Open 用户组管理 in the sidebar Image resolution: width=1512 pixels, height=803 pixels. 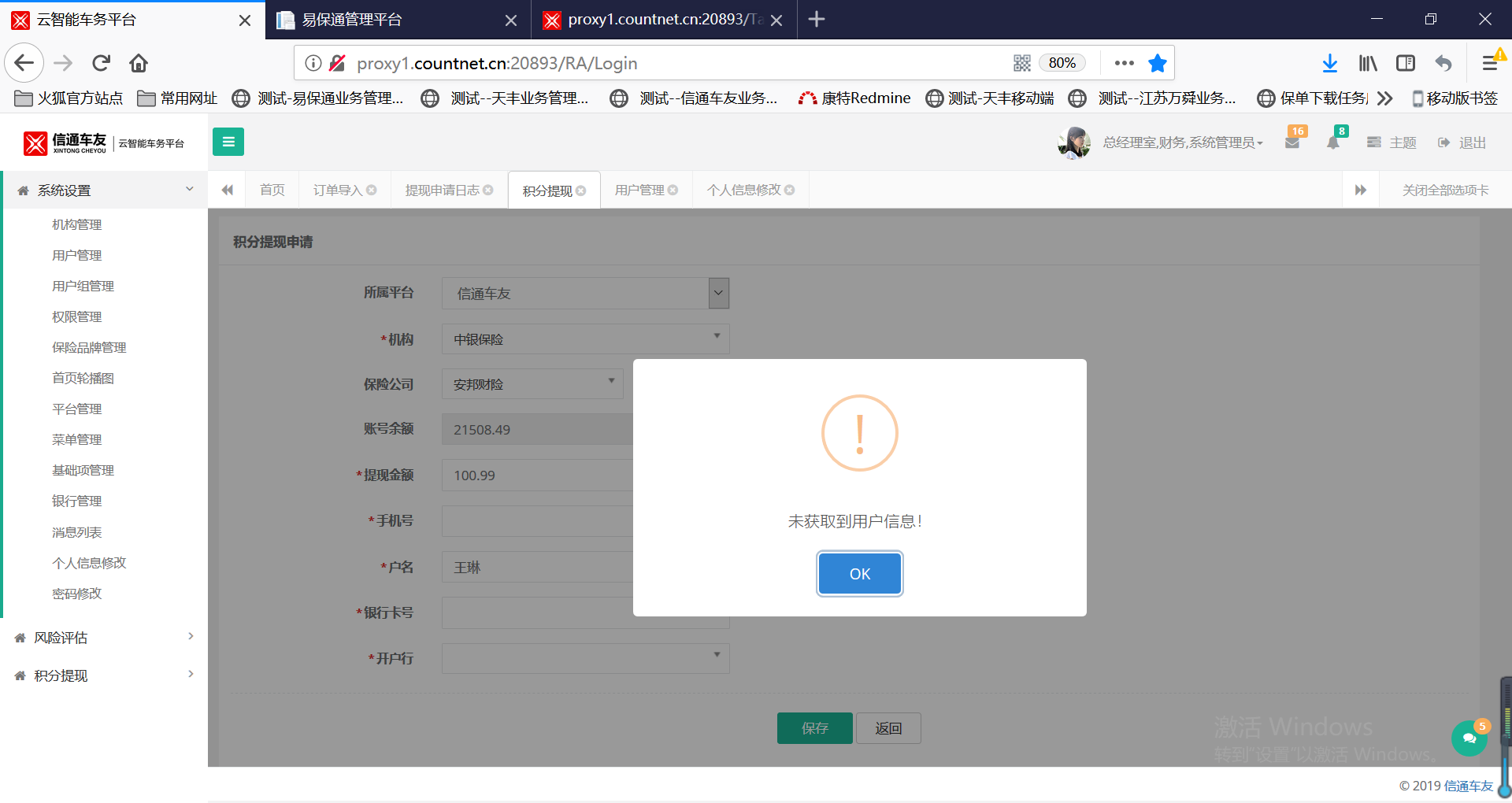[x=83, y=286]
